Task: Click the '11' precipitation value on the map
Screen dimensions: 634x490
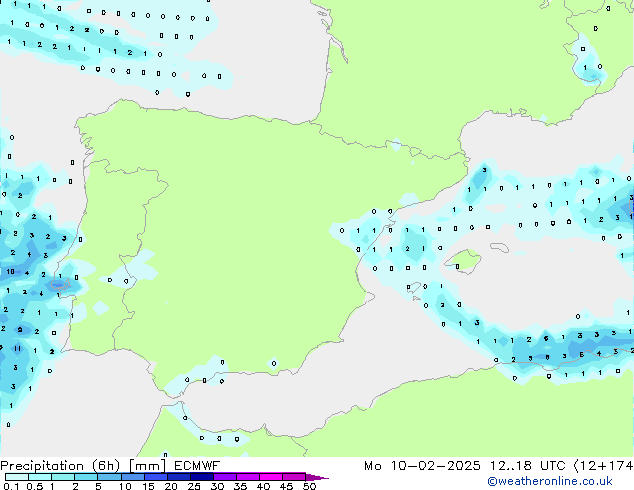Action: pos(17,348)
